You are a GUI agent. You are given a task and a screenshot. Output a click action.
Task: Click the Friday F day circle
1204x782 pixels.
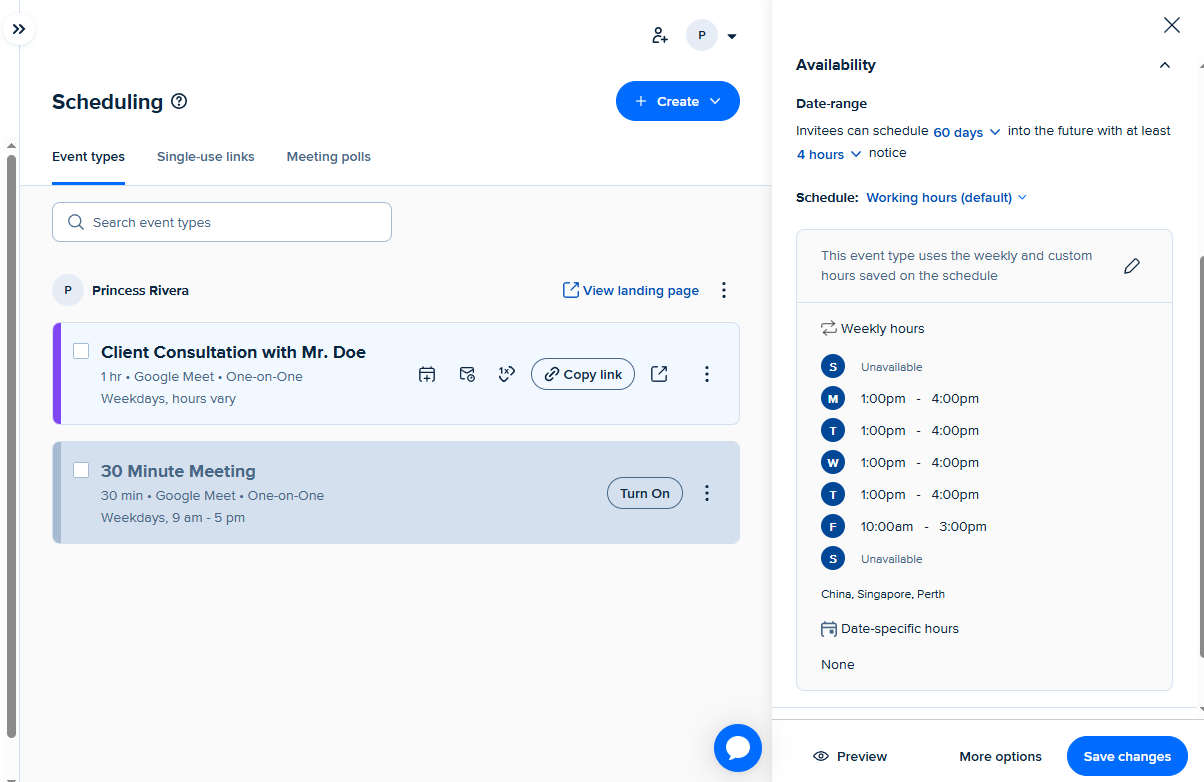(833, 526)
